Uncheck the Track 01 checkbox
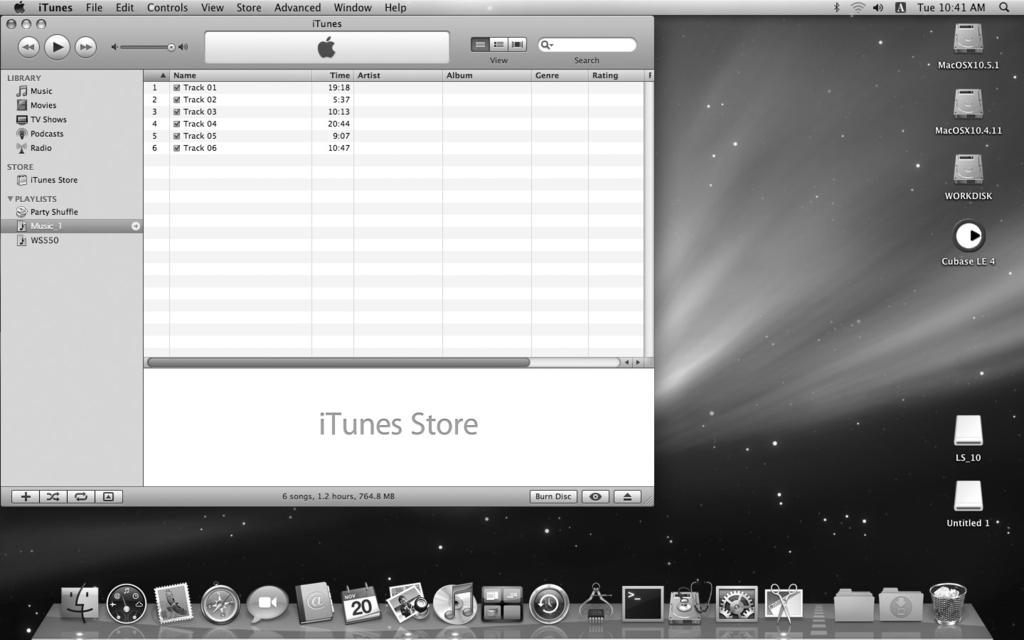This screenshot has width=1024, height=640. (x=177, y=88)
